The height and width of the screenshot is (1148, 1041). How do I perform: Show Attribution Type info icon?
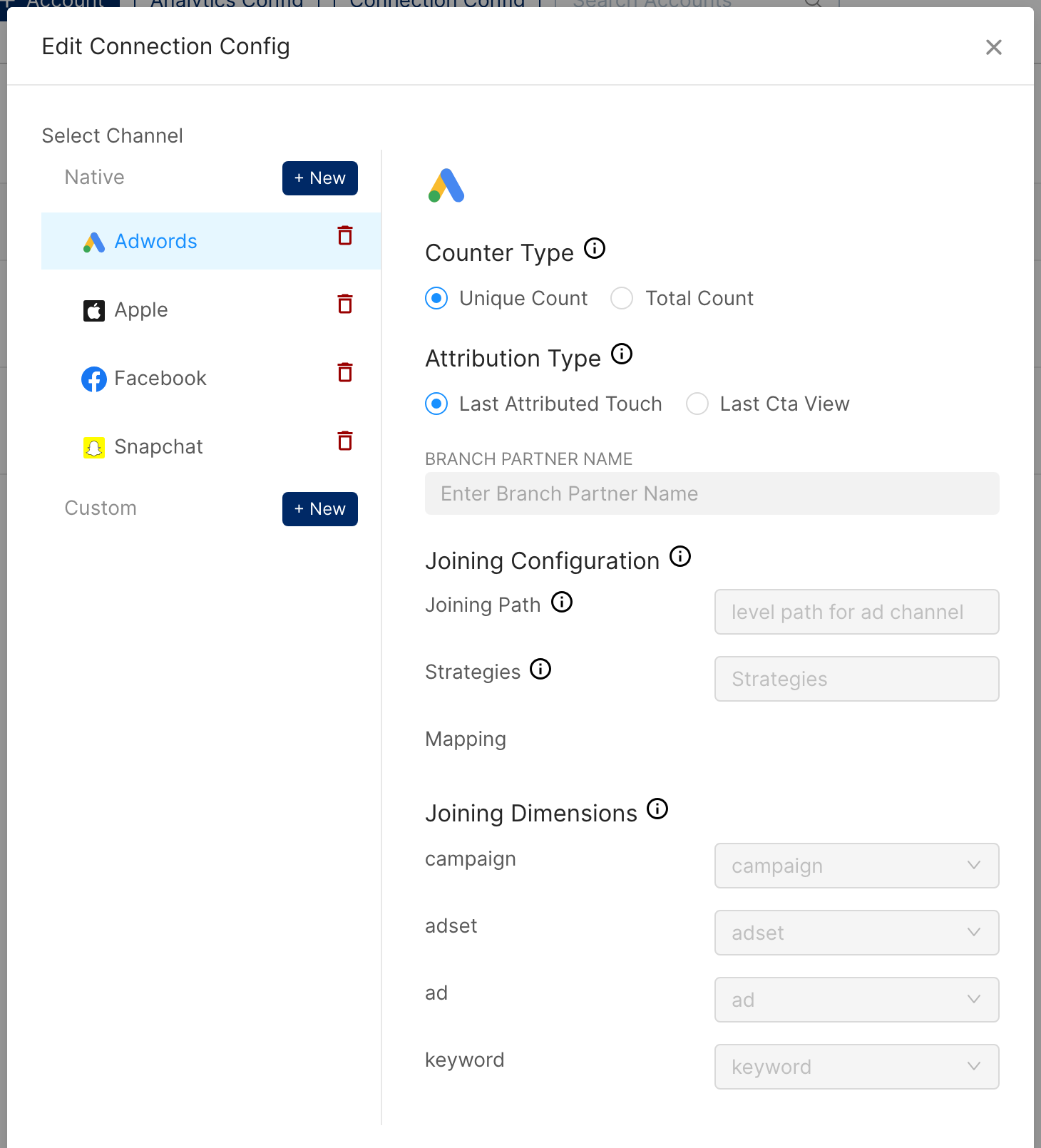622,354
